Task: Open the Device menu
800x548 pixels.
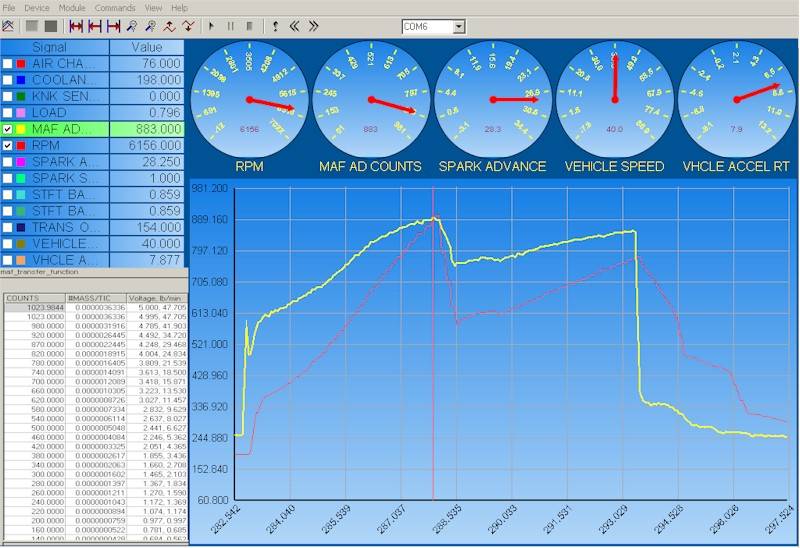Action: [36, 7]
